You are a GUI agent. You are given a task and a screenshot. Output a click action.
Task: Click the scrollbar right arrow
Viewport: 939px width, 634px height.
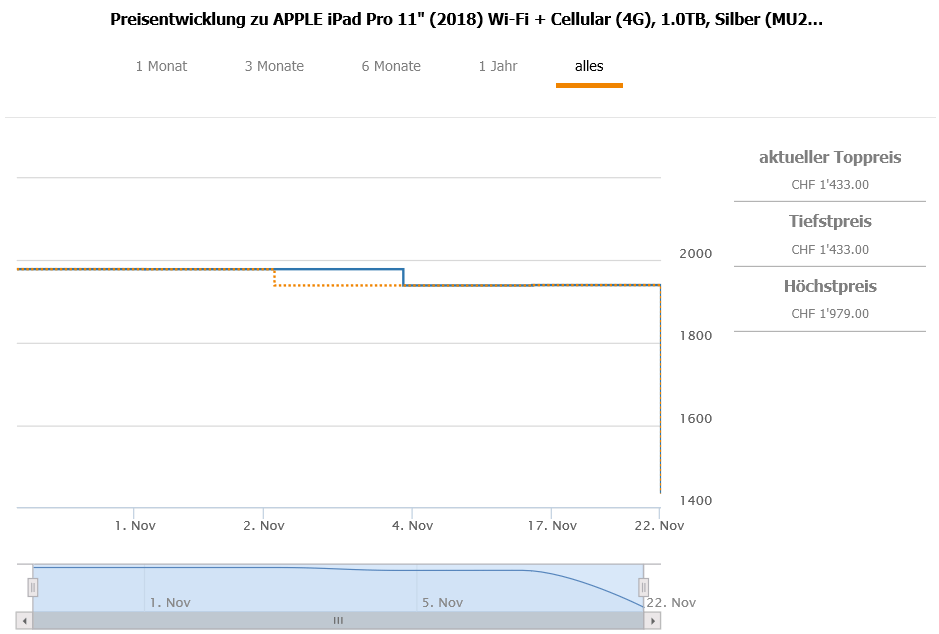tap(653, 621)
